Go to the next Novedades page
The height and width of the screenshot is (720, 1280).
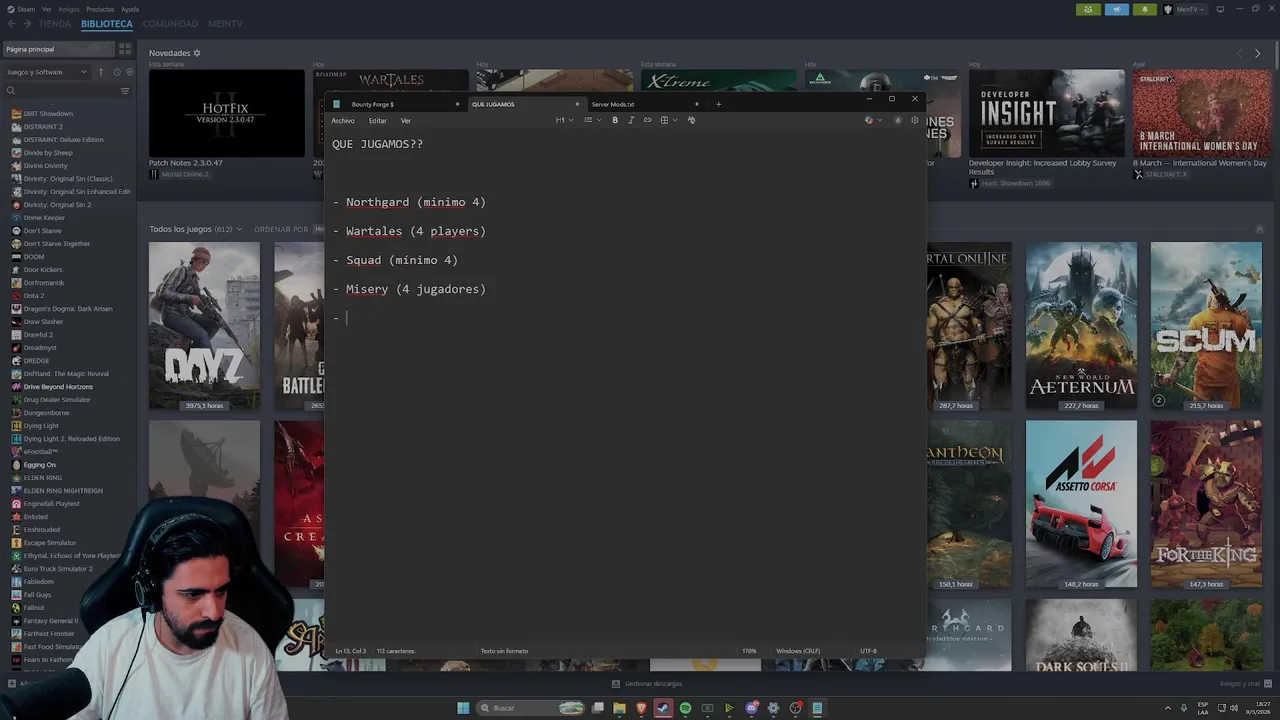[x=1257, y=53]
